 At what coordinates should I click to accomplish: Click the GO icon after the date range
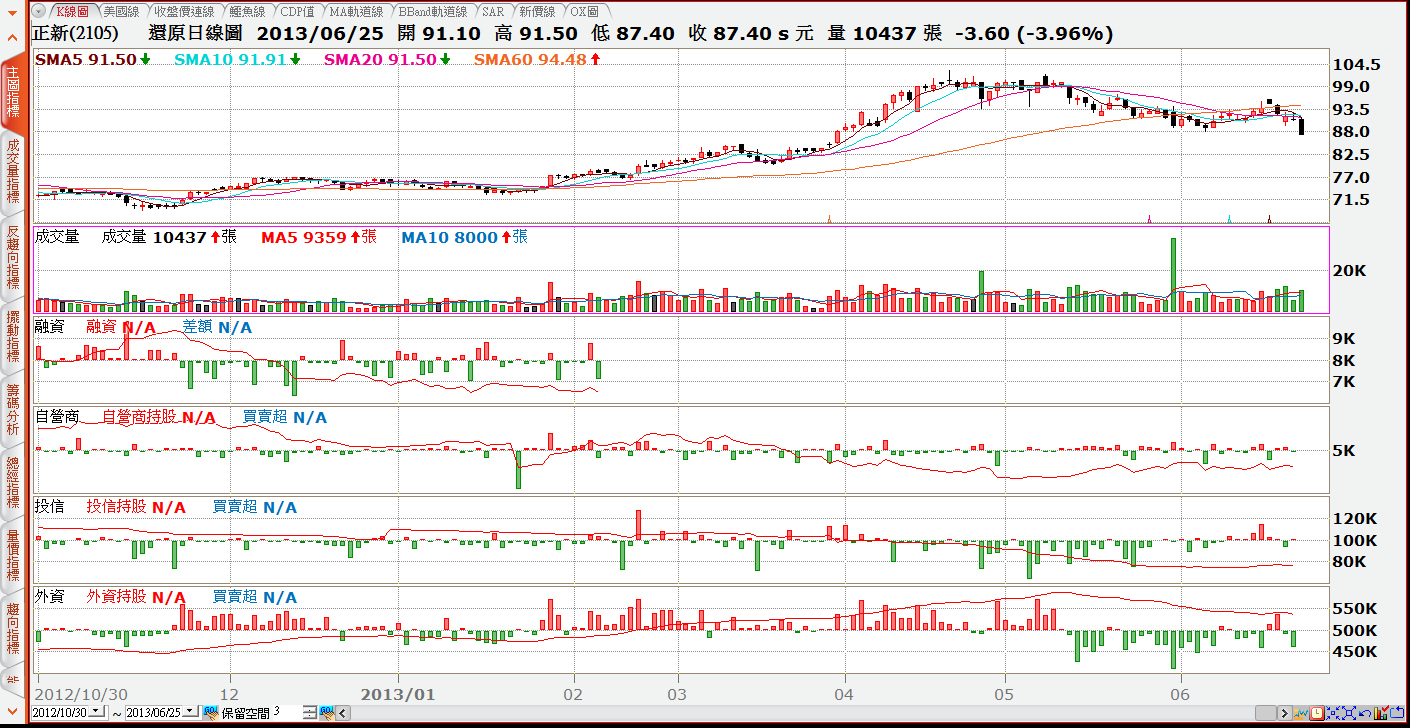(x=211, y=713)
